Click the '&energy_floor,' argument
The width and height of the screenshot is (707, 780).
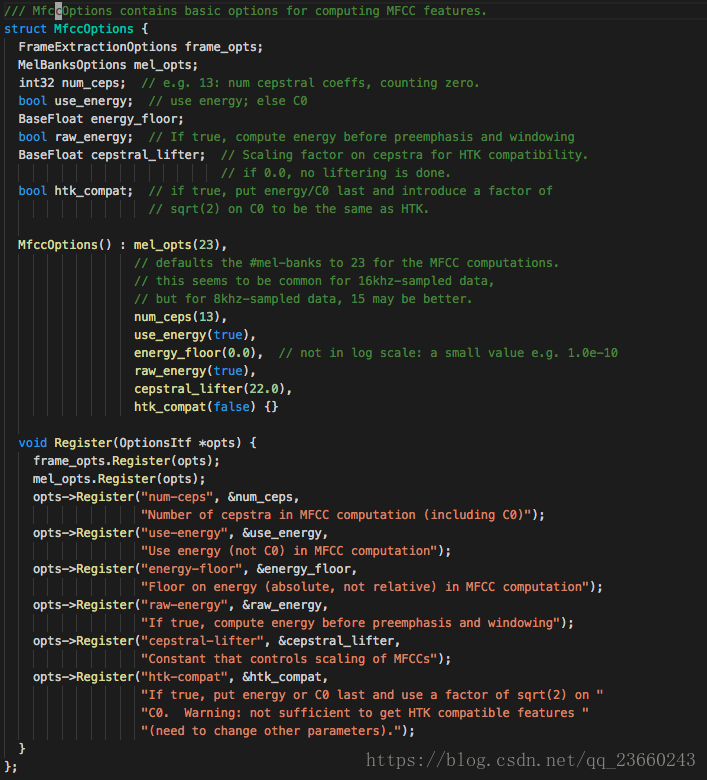pos(306,569)
